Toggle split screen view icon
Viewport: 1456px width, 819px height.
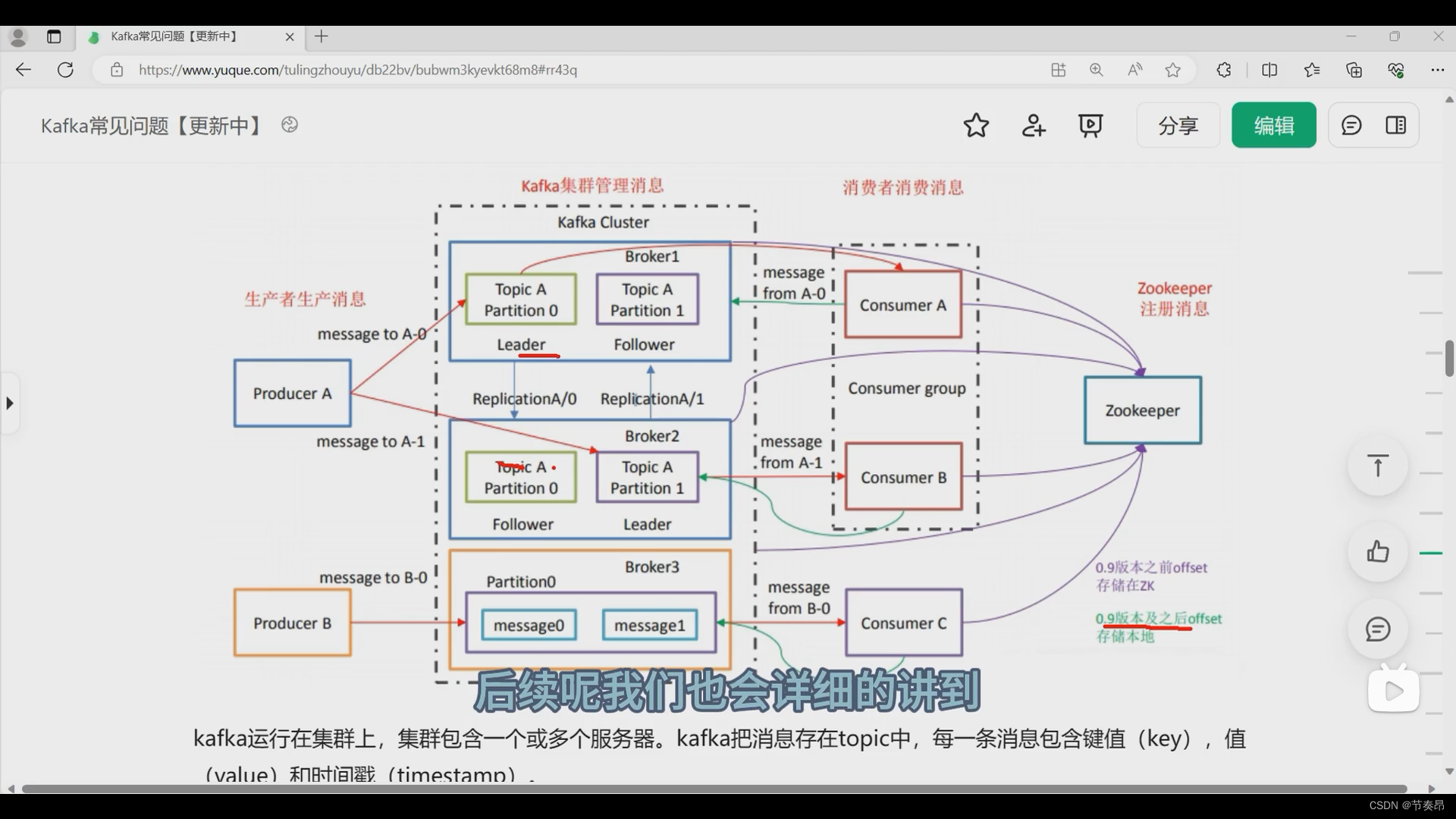coord(1269,70)
